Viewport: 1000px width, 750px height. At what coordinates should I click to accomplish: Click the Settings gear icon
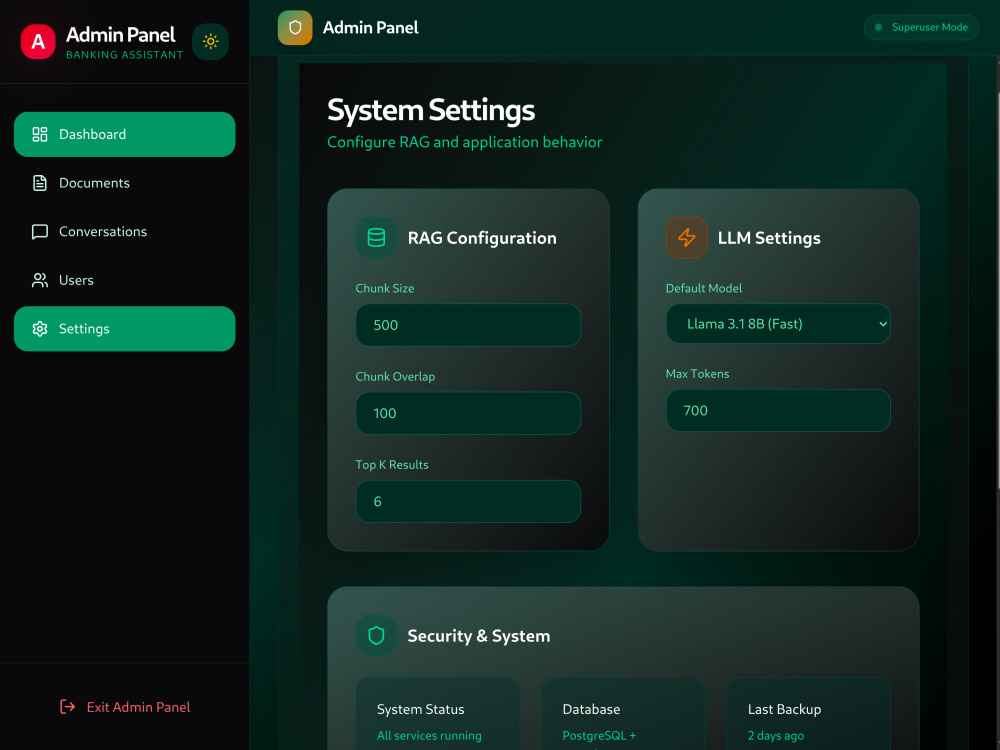(40, 328)
